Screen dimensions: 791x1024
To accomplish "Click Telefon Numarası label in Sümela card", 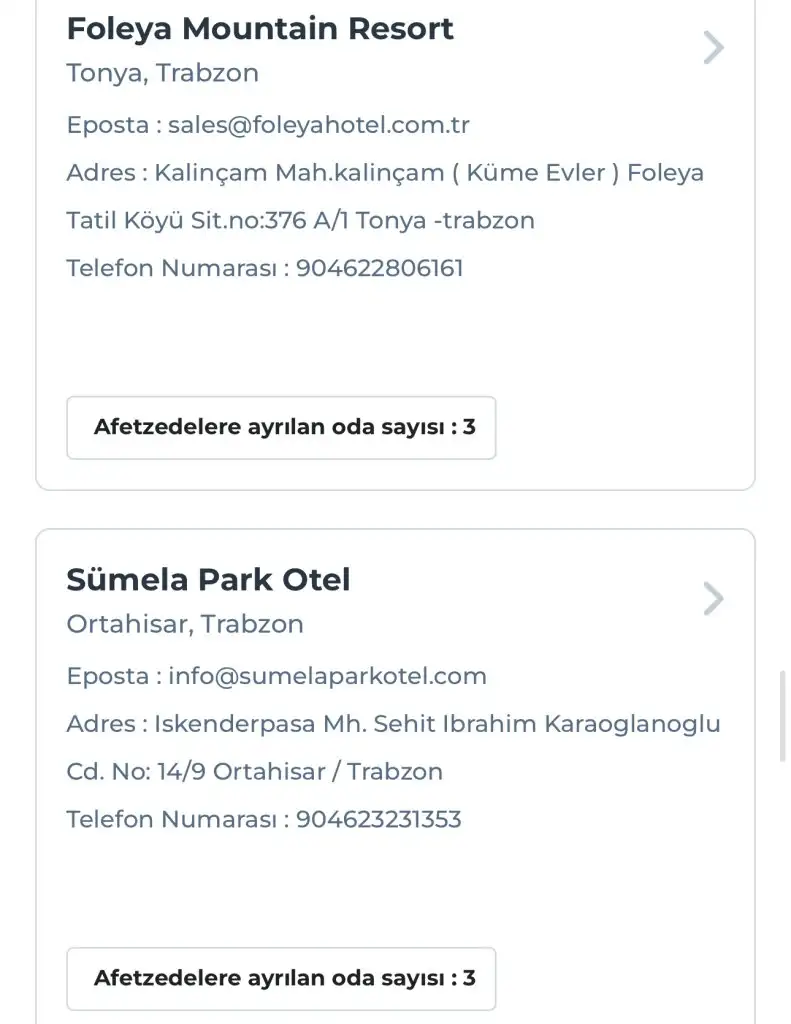I will point(170,820).
